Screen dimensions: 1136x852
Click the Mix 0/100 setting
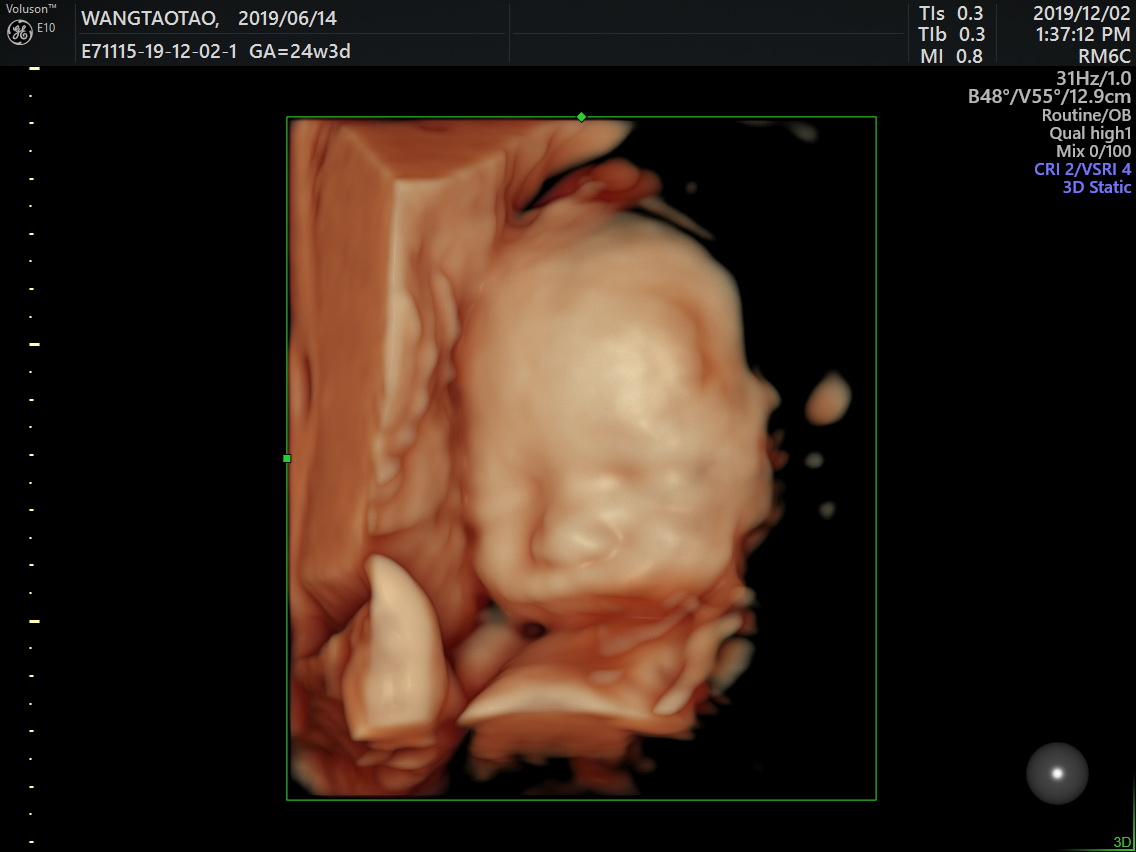pos(1093,151)
